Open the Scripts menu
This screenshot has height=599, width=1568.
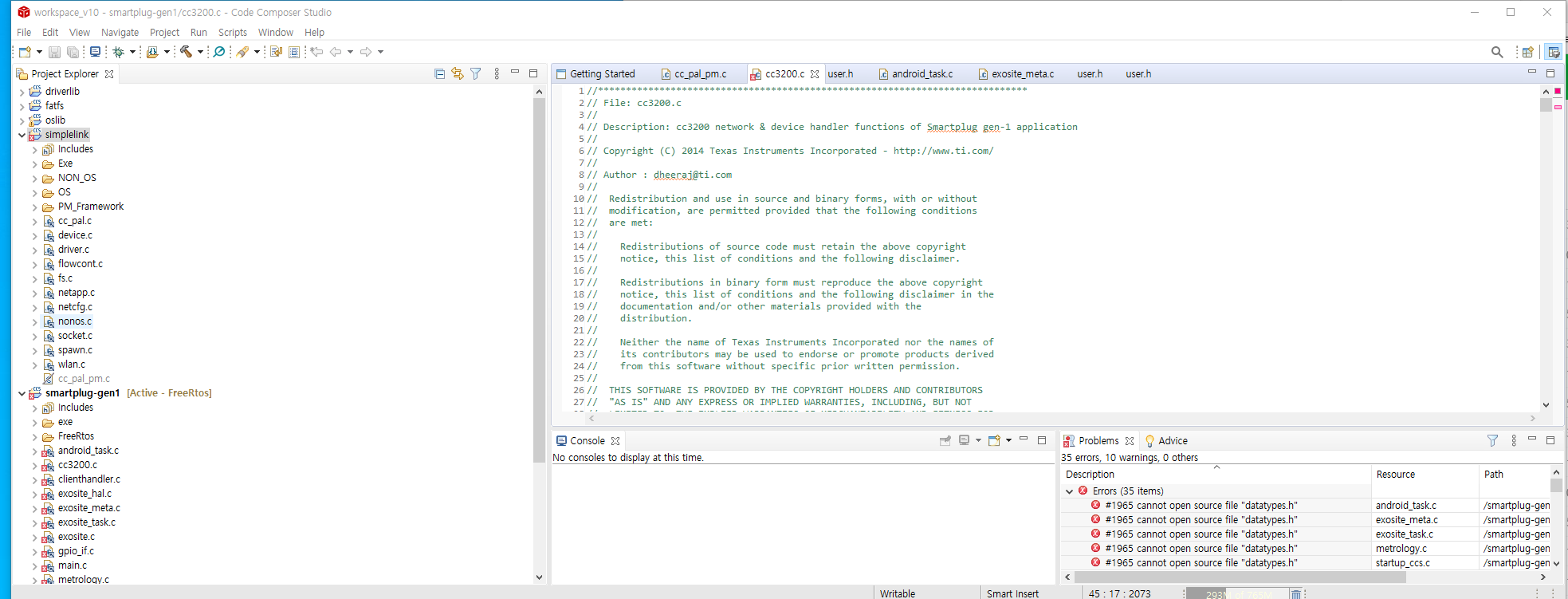coord(233,33)
